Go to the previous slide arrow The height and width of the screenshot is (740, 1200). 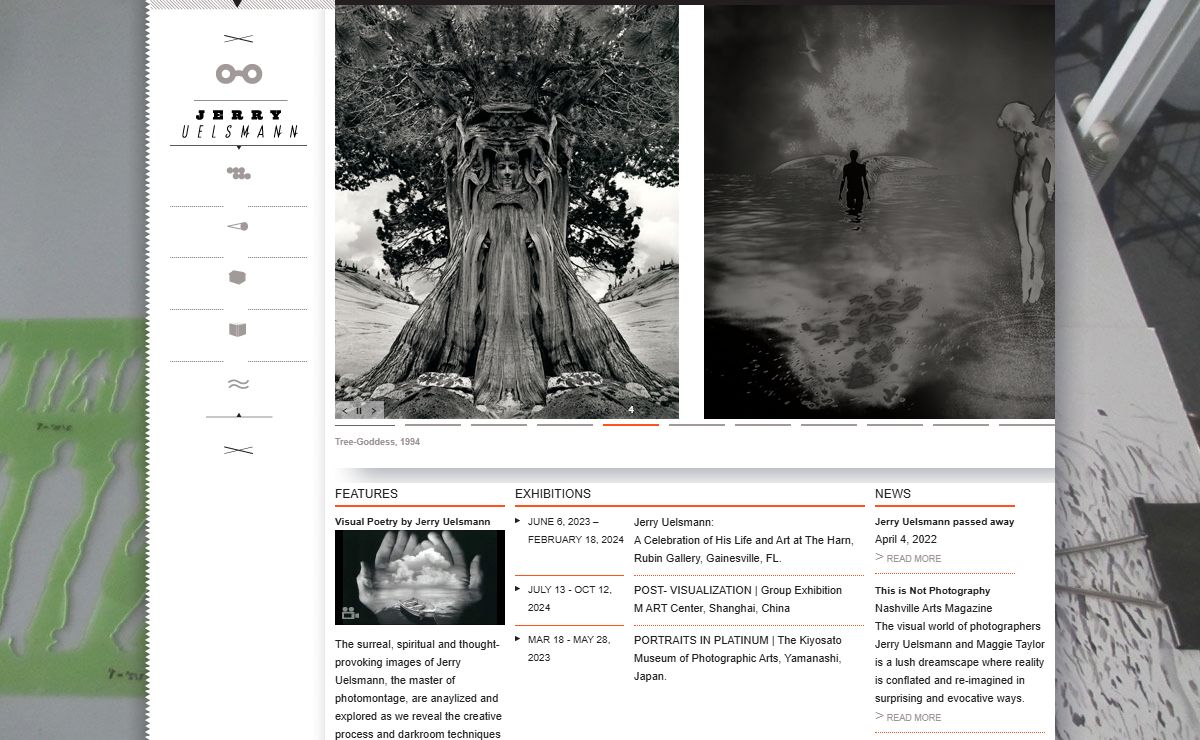pyautogui.click(x=345, y=410)
